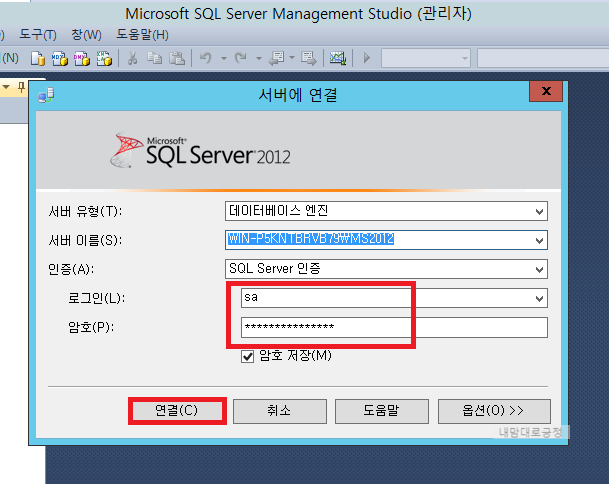Open the Undo history dropdown arrow
Viewport: 609px width, 484px height.
coord(224,59)
